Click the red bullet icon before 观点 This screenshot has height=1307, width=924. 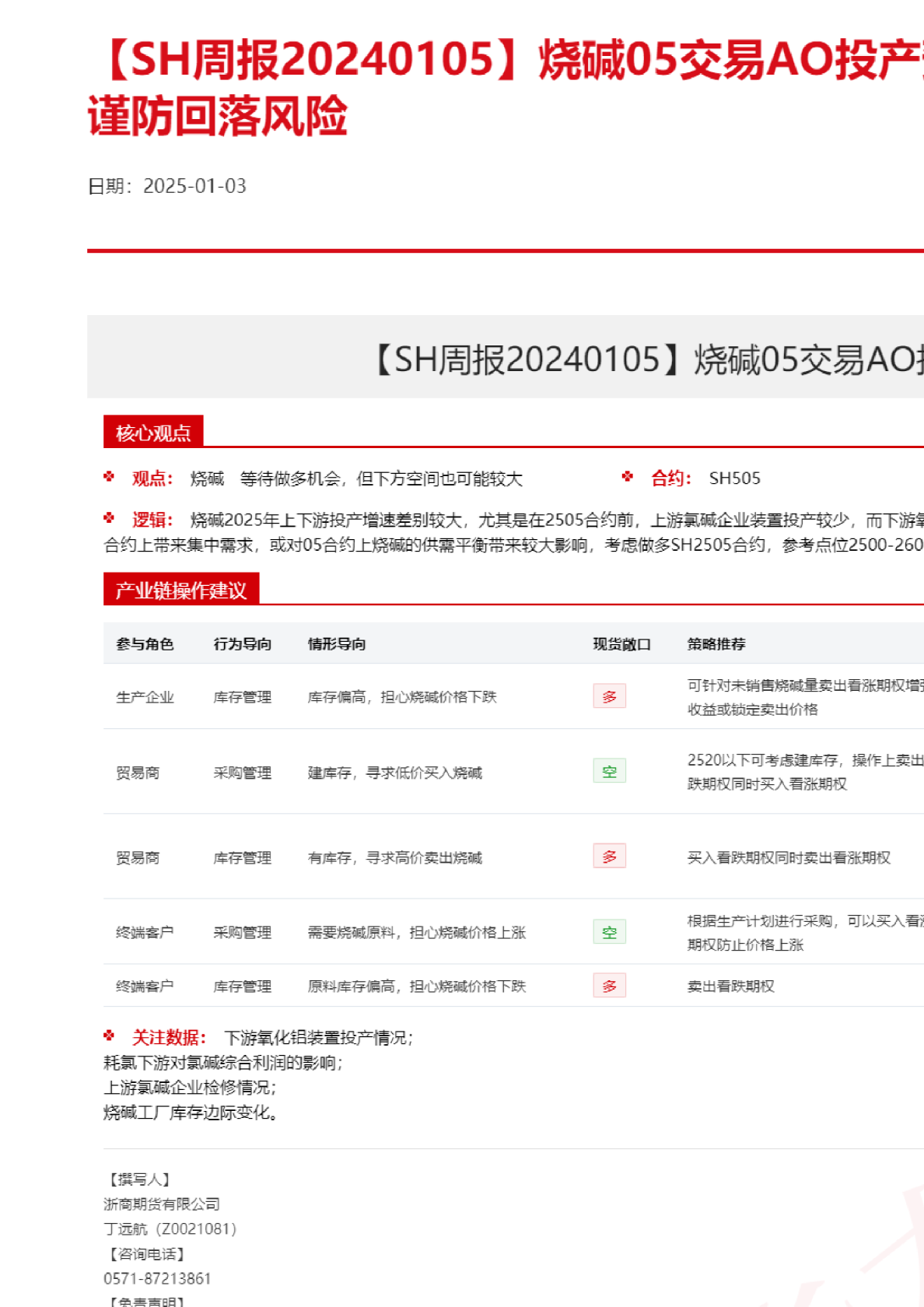click(x=109, y=477)
